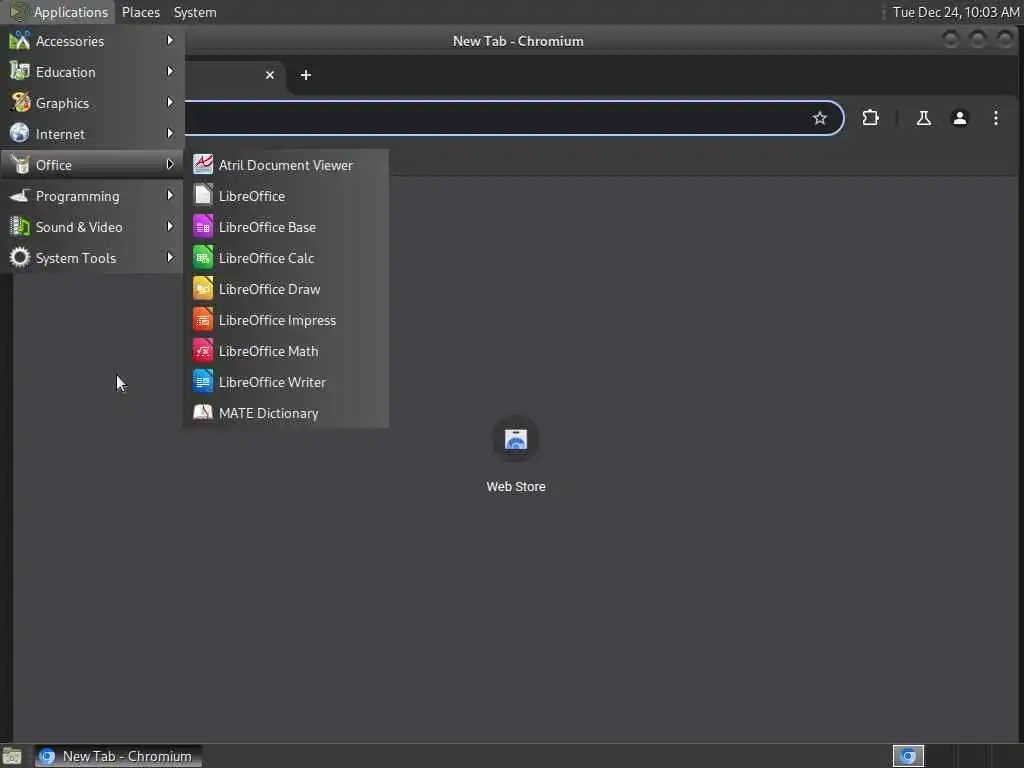Open the Web Store shortcut

point(516,455)
